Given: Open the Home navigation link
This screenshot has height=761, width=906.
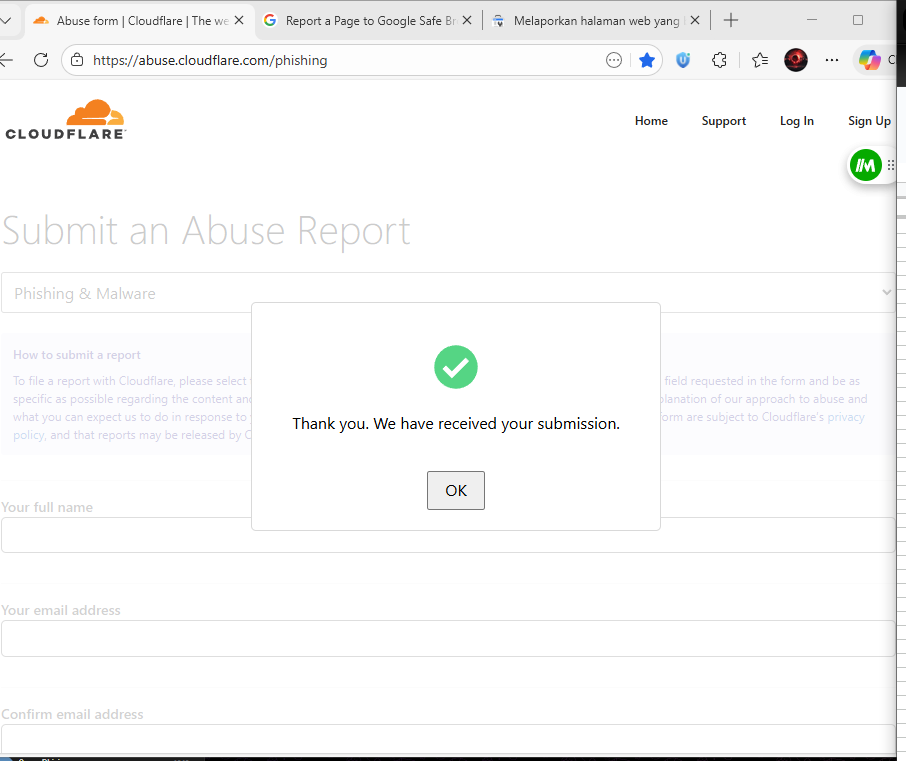Looking at the screenshot, I should coord(651,121).
